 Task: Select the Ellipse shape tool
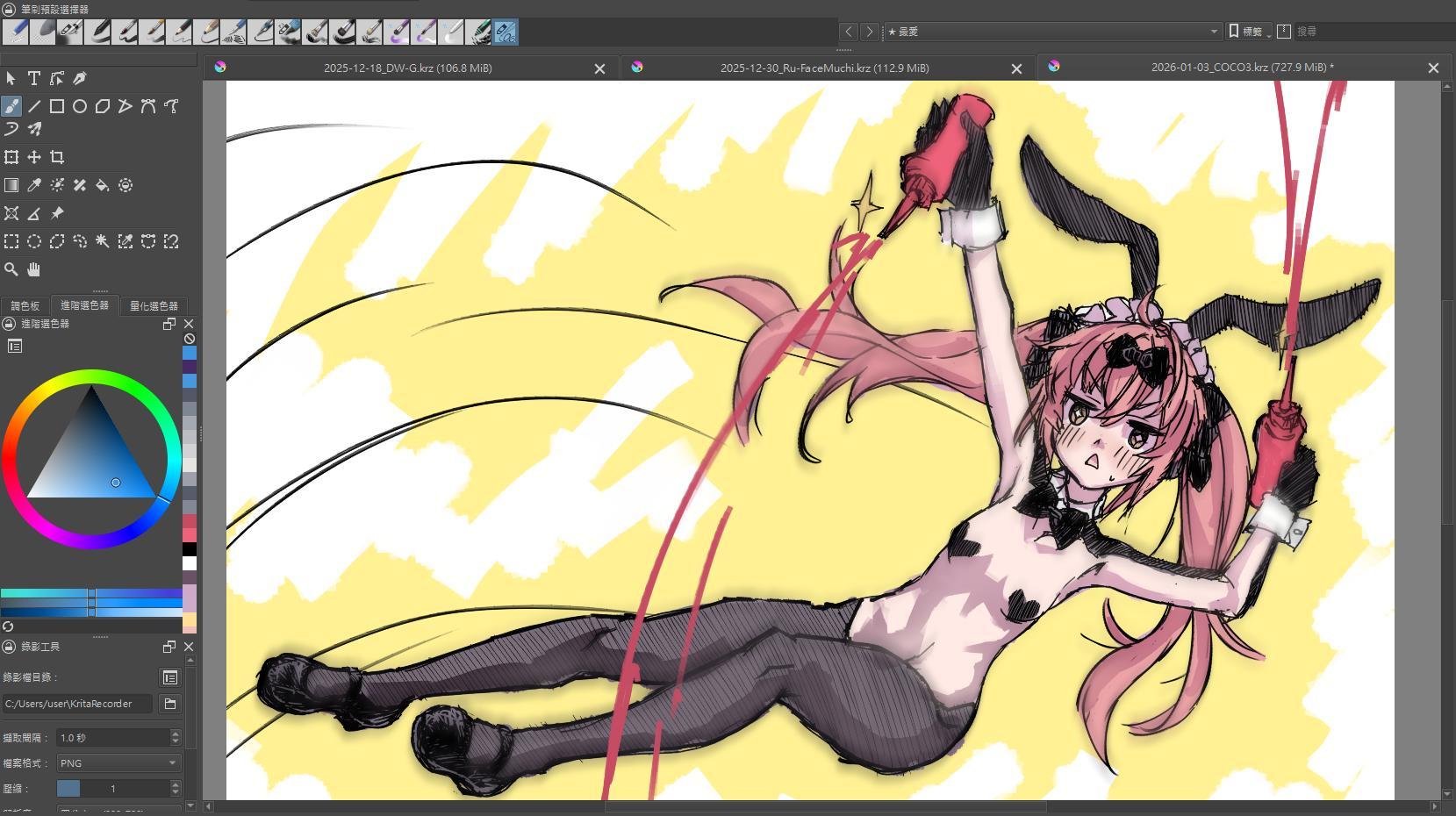pyautogui.click(x=80, y=106)
